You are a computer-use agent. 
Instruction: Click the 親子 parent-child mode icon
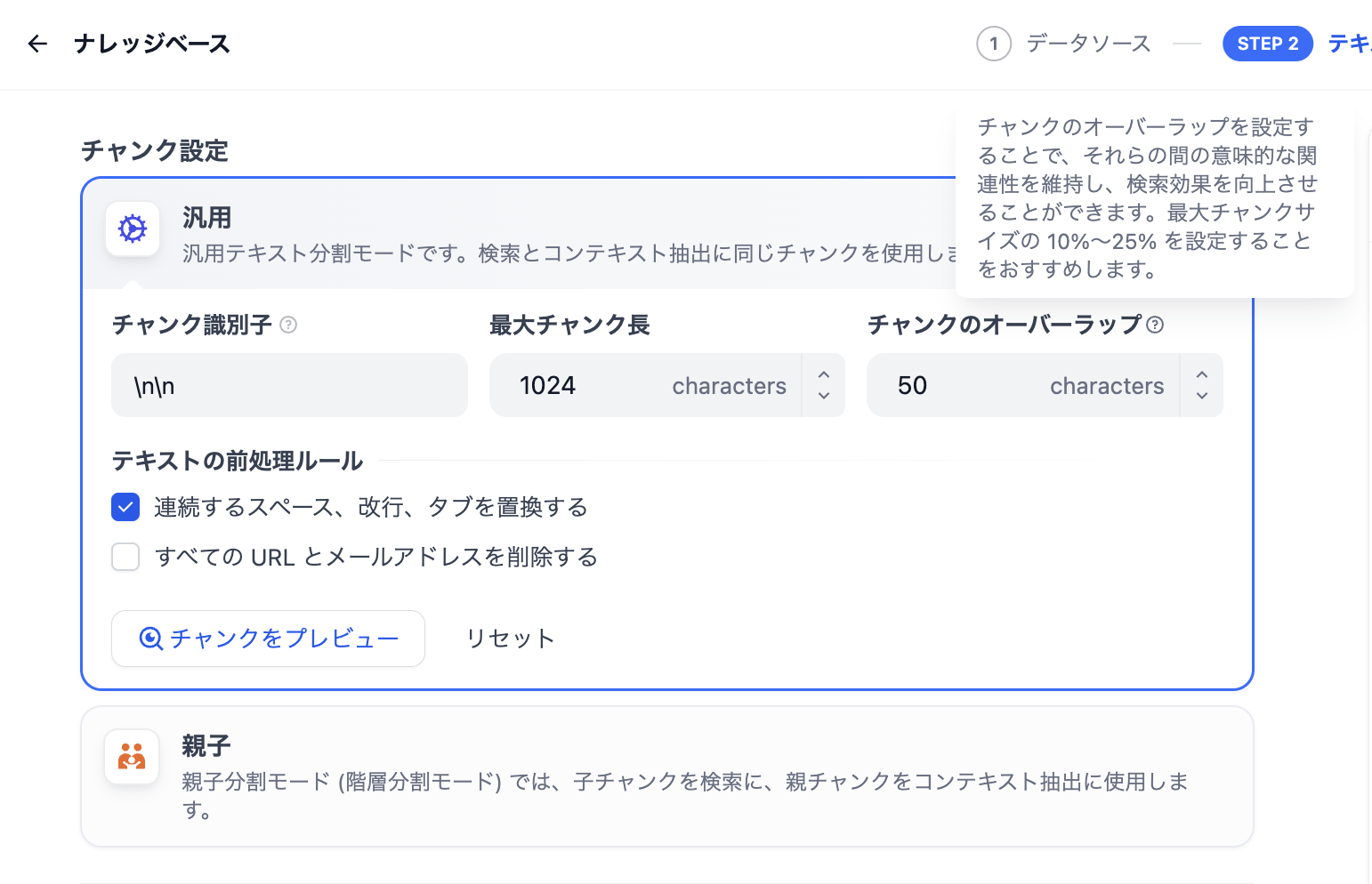point(132,757)
